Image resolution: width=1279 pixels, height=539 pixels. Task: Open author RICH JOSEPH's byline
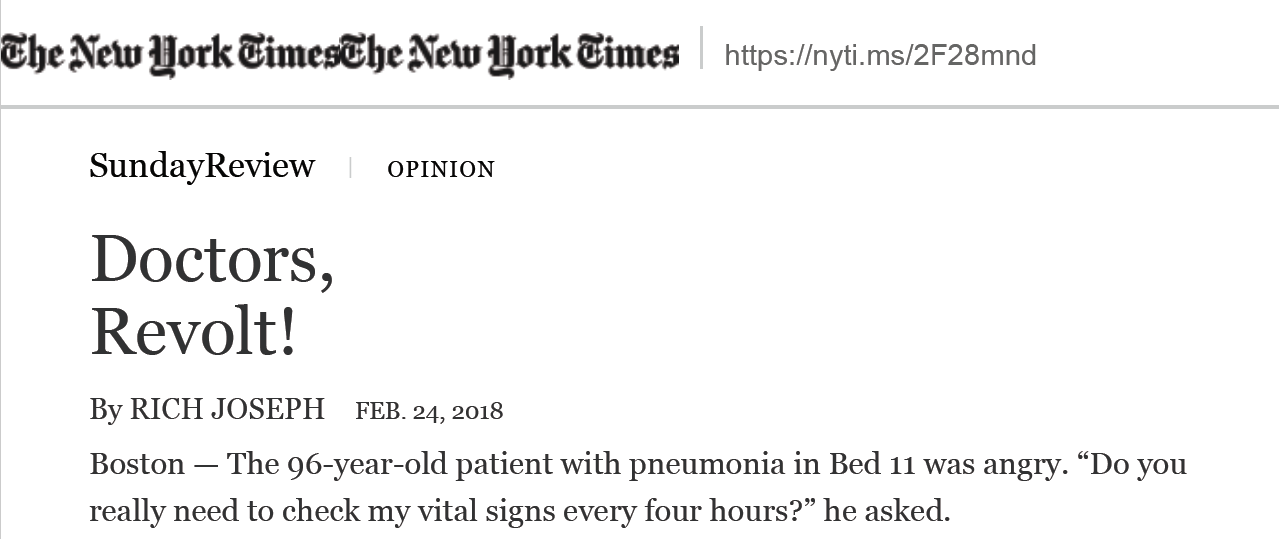pyautogui.click(x=228, y=409)
